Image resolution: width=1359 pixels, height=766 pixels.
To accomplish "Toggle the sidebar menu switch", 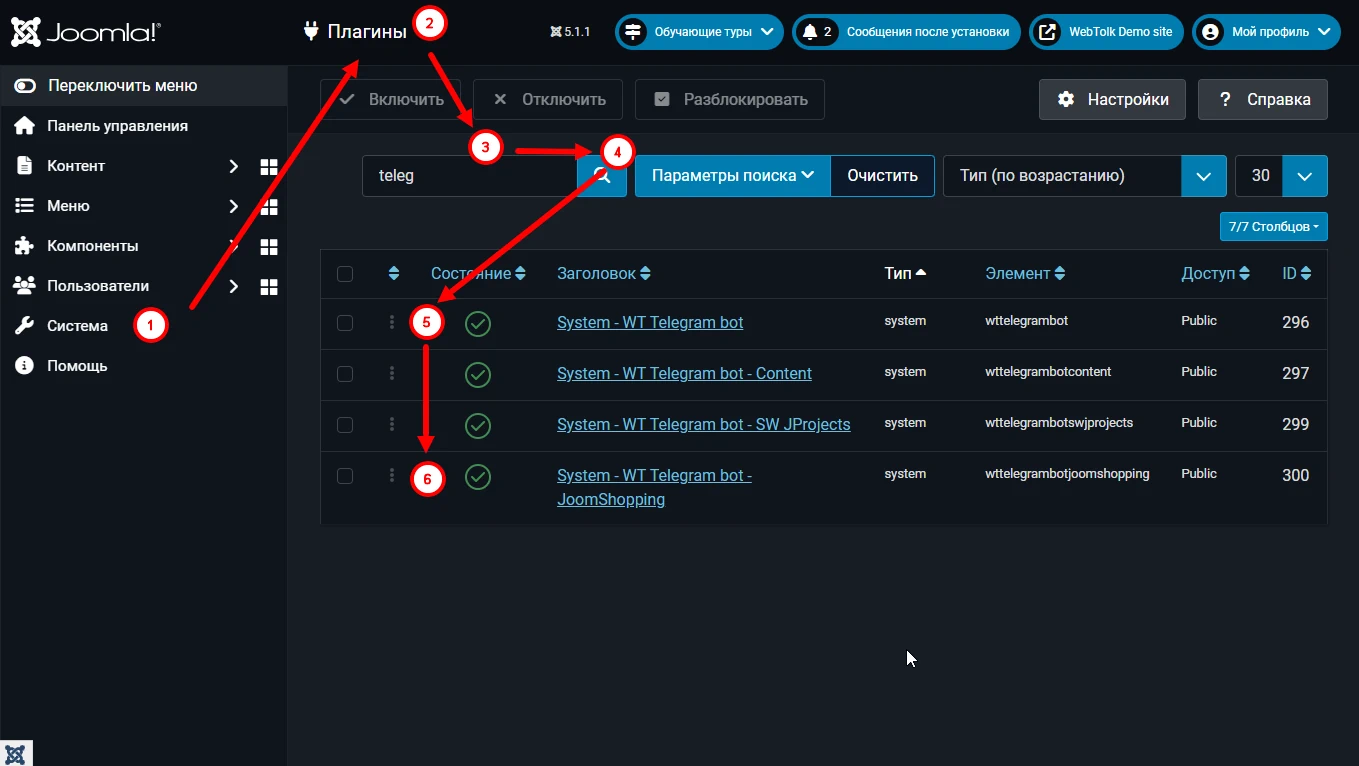I will pos(26,86).
